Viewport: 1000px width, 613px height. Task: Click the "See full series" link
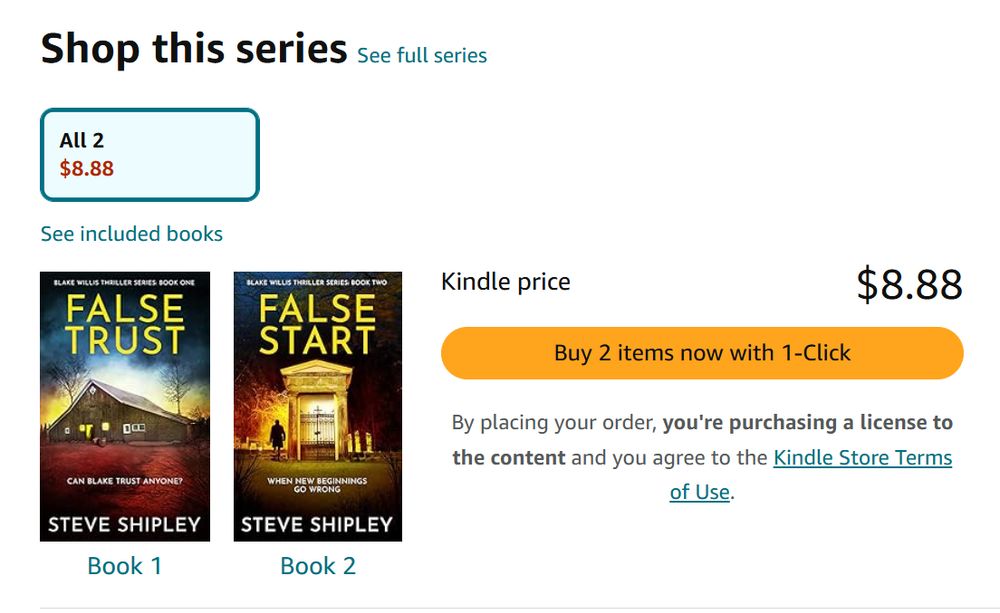coord(422,56)
